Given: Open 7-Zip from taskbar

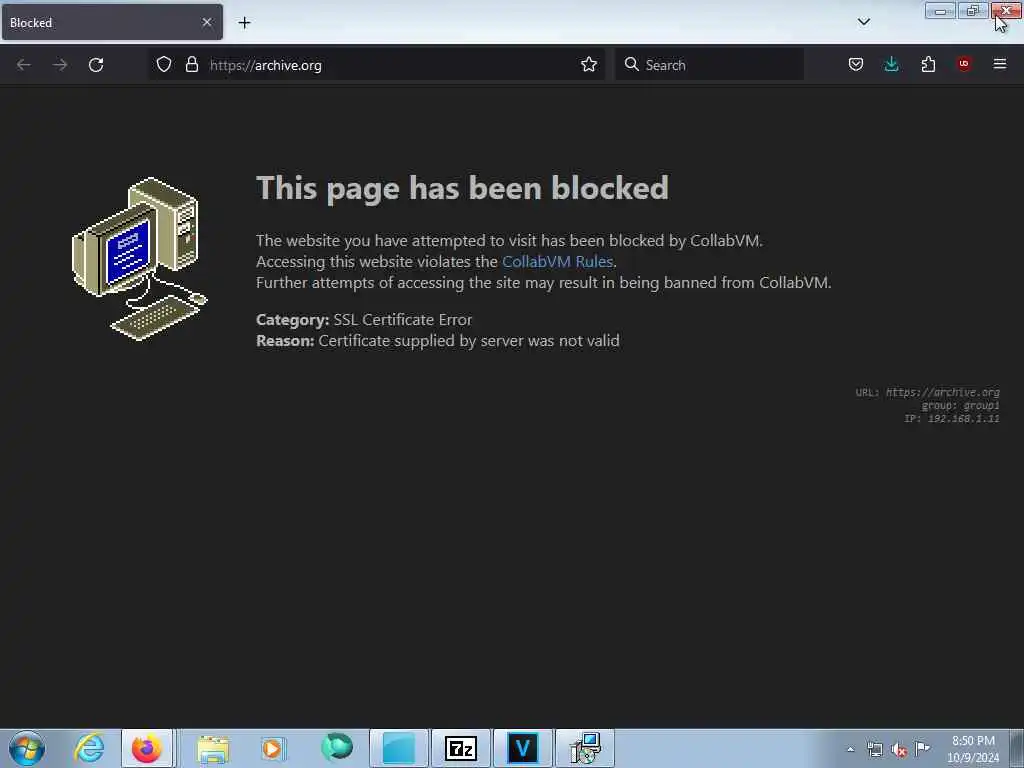Looking at the screenshot, I should tap(460, 748).
